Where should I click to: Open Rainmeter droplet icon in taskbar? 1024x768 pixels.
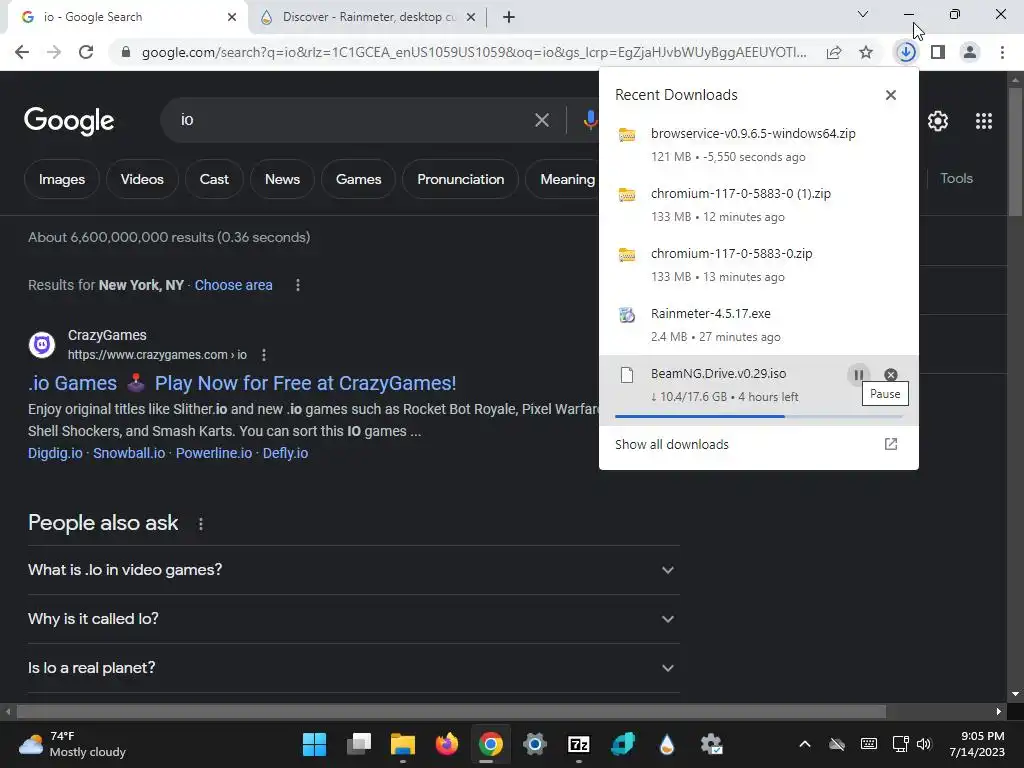pos(667,744)
